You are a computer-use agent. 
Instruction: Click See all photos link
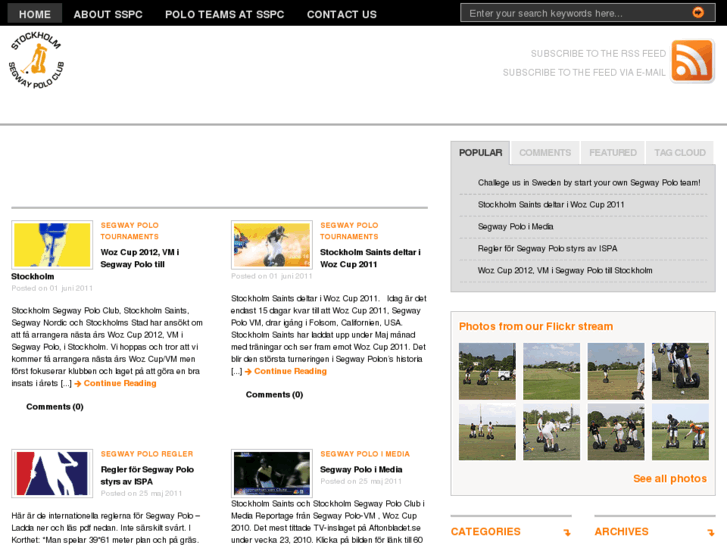pos(670,479)
